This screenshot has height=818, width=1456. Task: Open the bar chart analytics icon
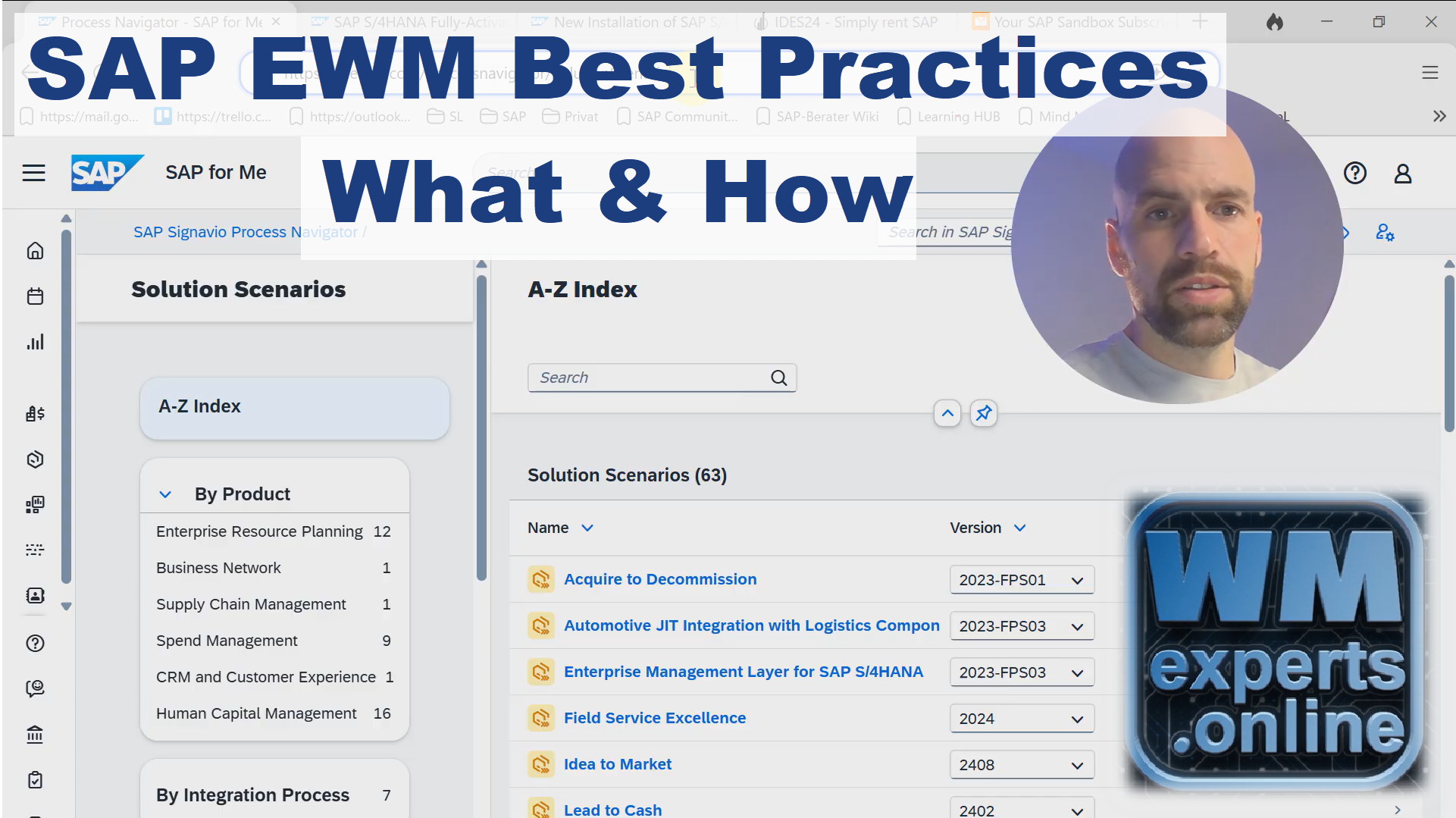click(x=35, y=342)
